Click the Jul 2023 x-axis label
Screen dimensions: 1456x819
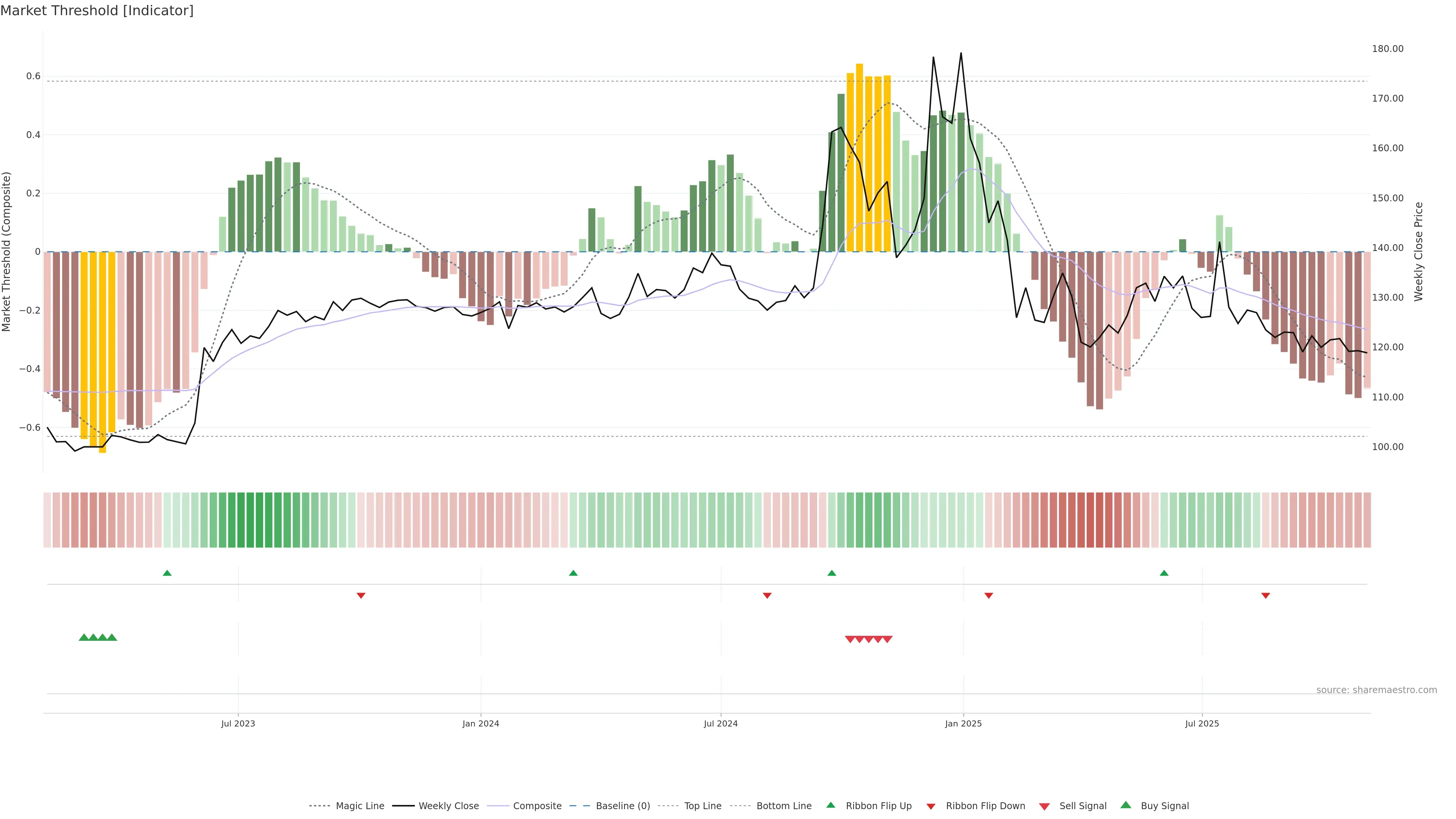click(238, 723)
